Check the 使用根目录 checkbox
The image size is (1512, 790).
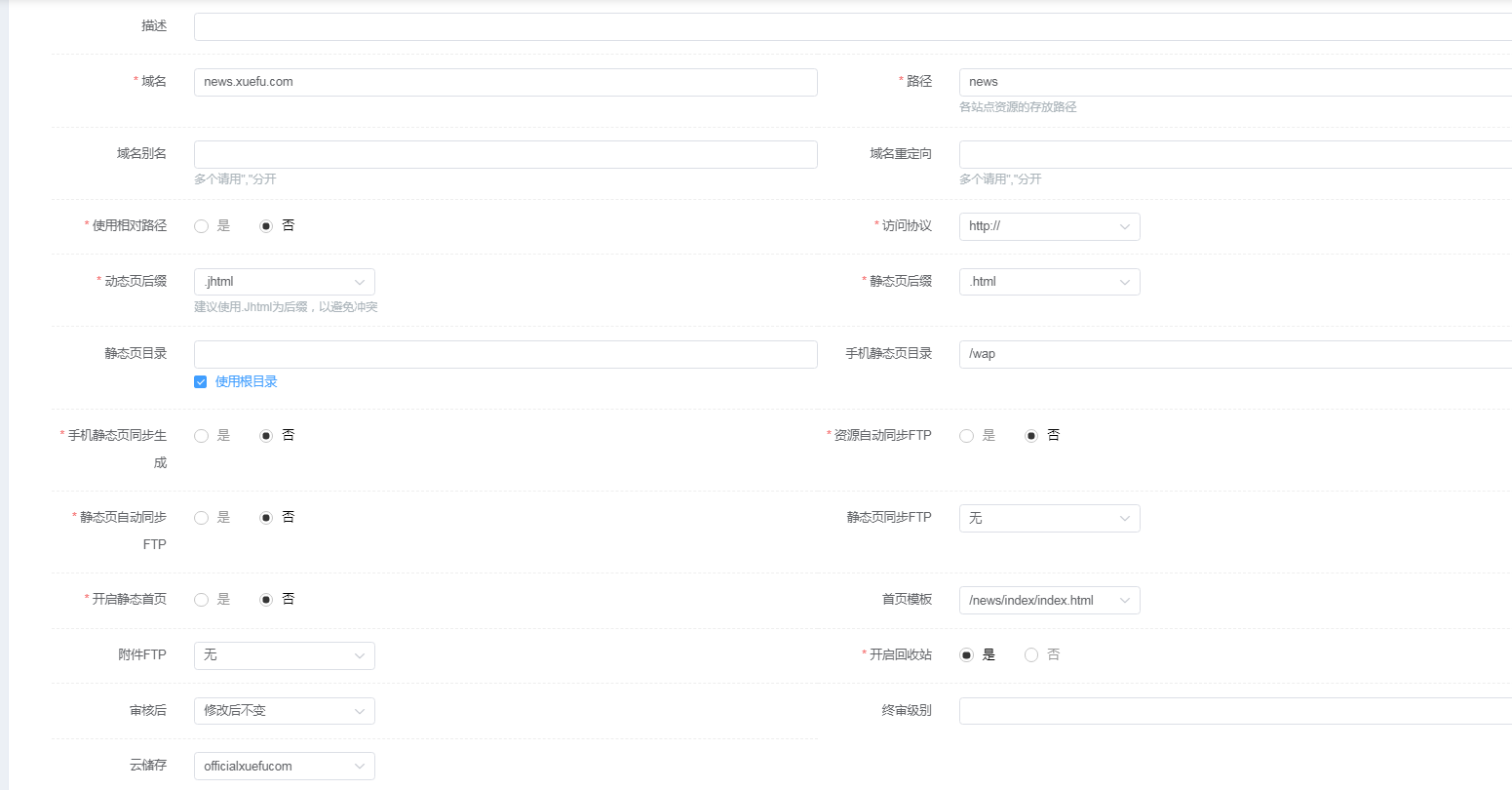(201, 382)
